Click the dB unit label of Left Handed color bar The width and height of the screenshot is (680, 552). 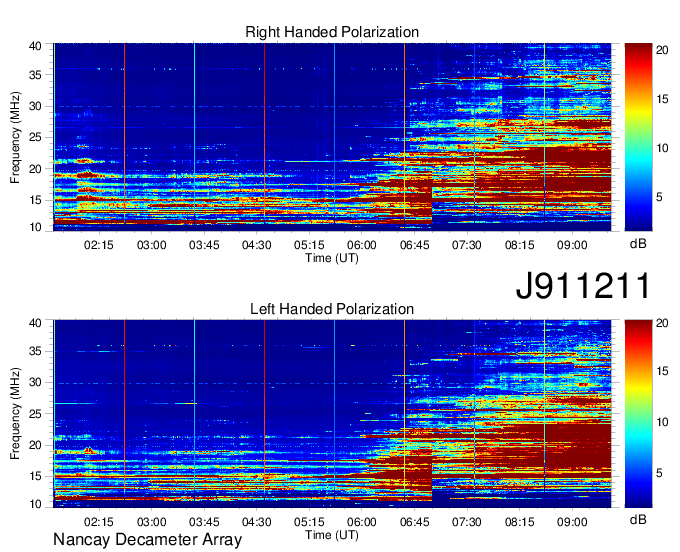[638, 519]
